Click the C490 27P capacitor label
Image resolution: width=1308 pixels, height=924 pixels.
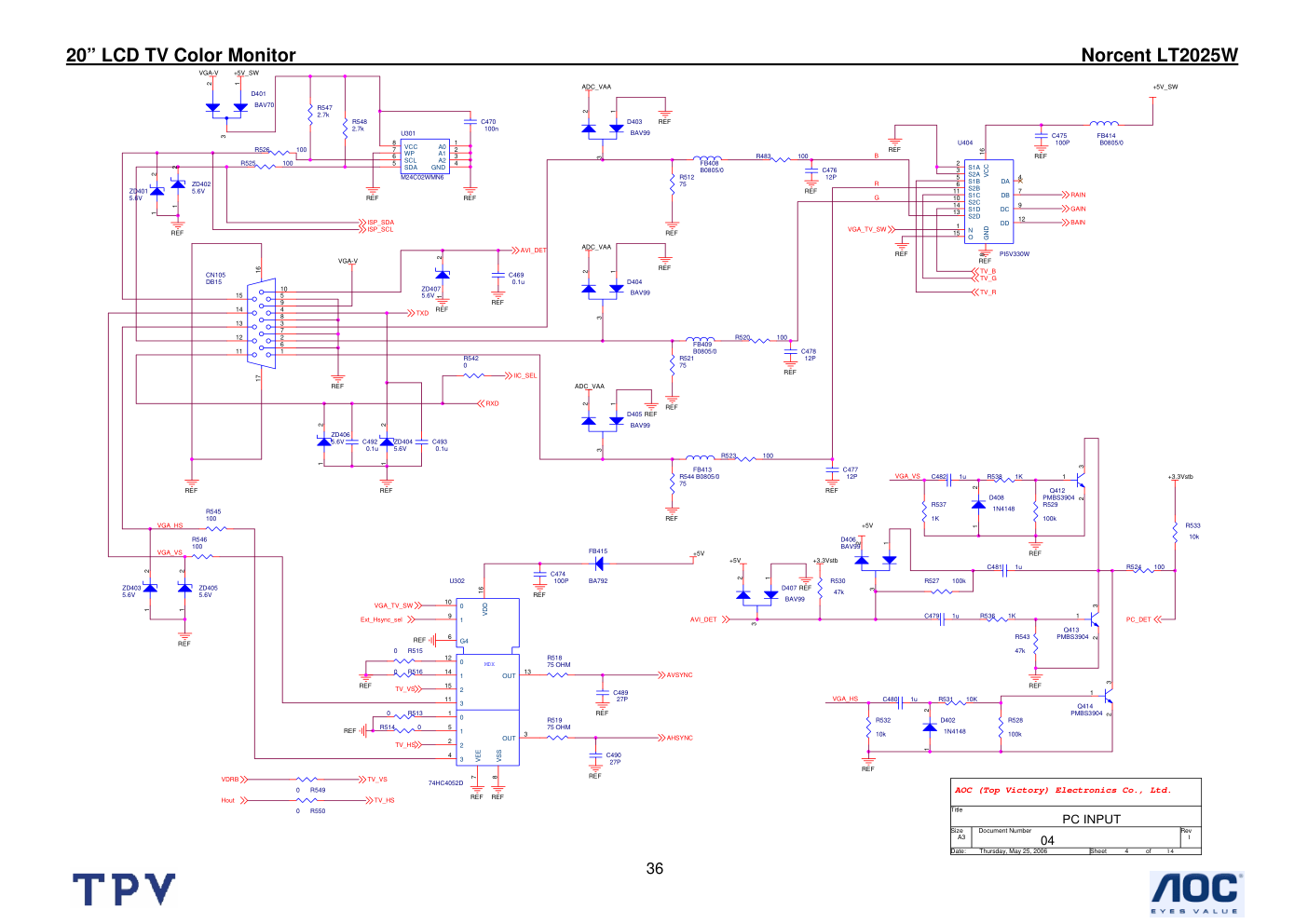613,758
